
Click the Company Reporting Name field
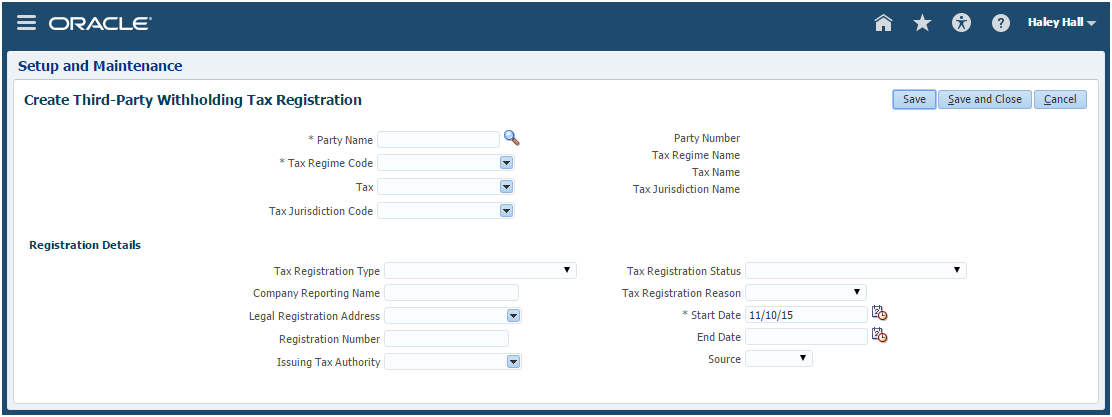451,293
